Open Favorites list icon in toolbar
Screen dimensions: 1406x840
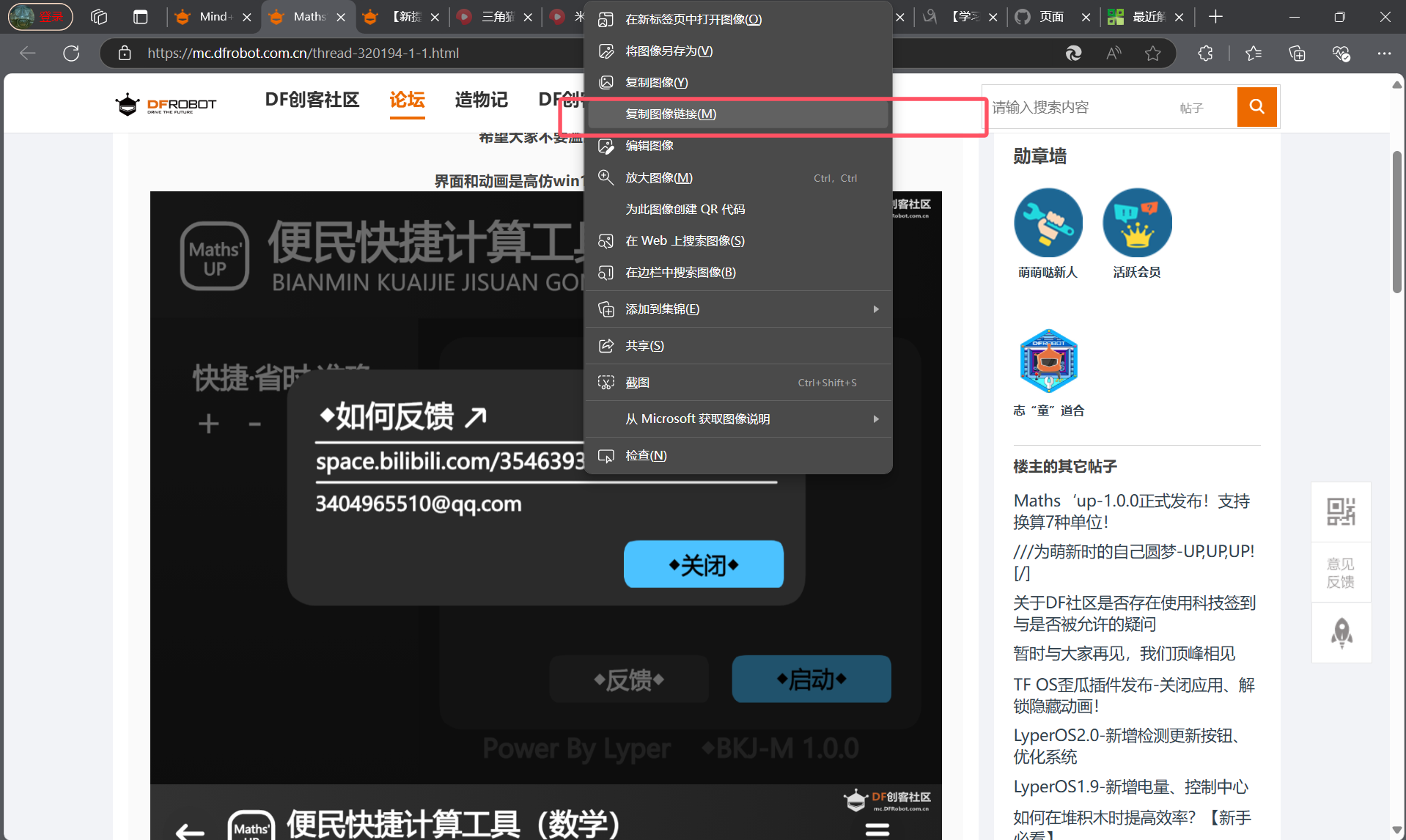coord(1254,53)
